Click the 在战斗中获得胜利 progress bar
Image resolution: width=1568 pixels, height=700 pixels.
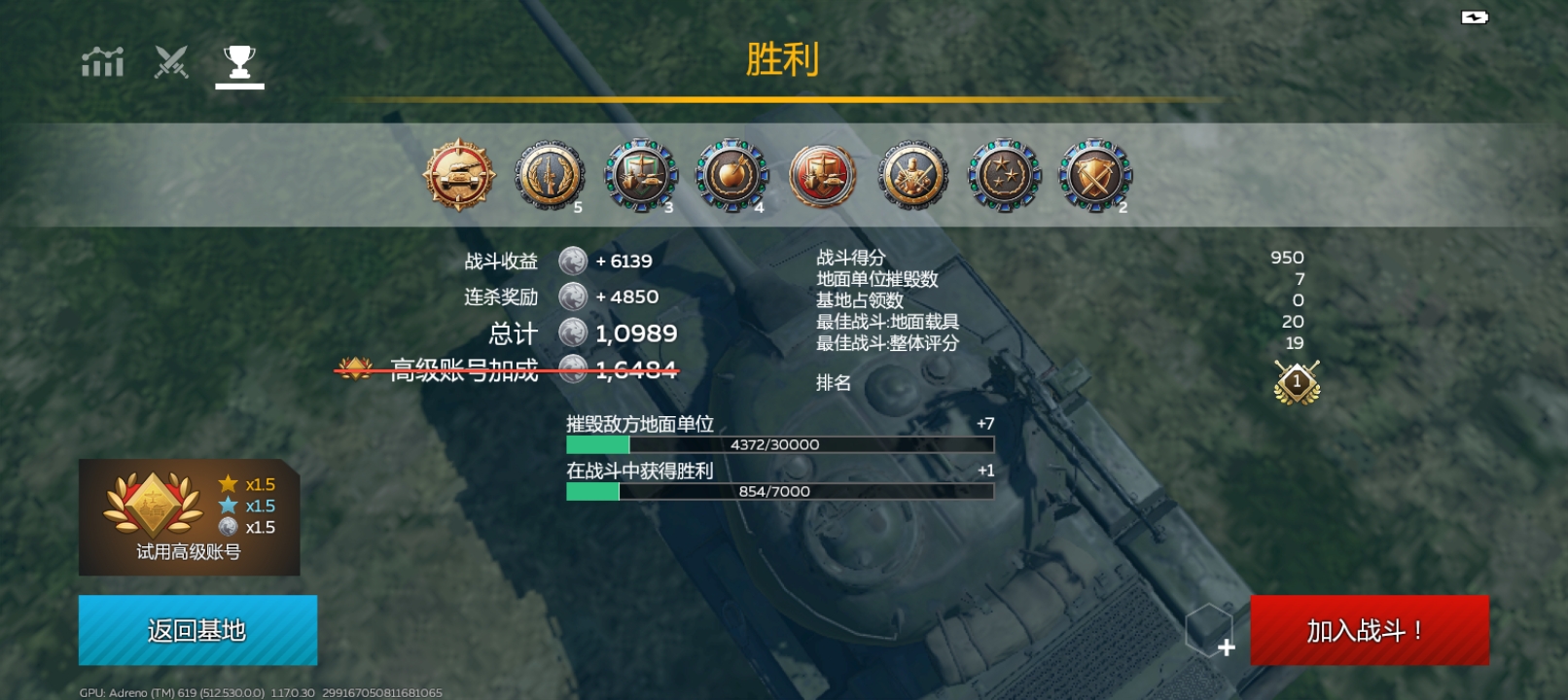780,491
